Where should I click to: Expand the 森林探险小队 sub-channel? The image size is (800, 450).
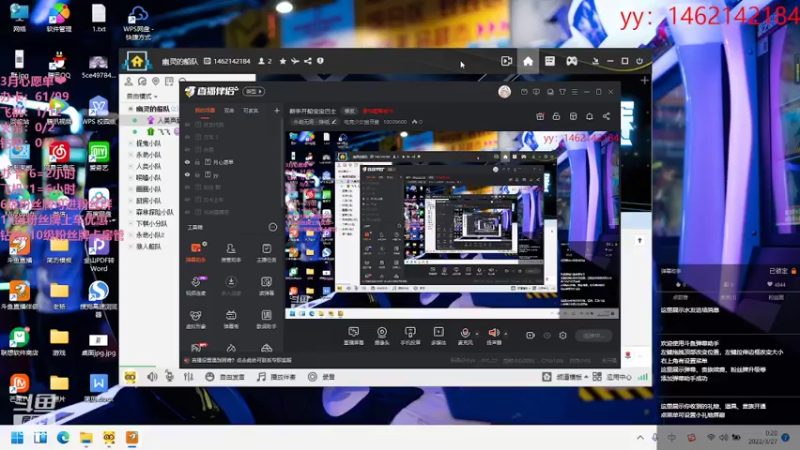pos(131,212)
